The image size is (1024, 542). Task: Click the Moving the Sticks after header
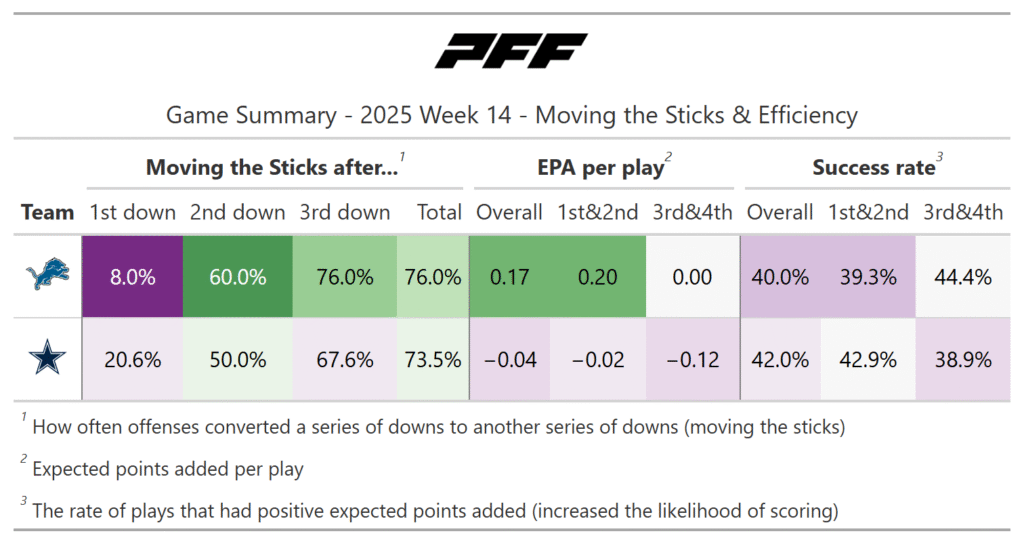pyautogui.click(x=273, y=167)
